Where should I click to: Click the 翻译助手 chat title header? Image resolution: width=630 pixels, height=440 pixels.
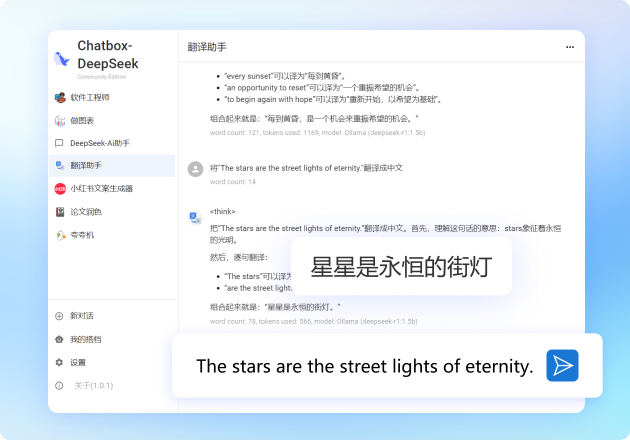(x=207, y=47)
